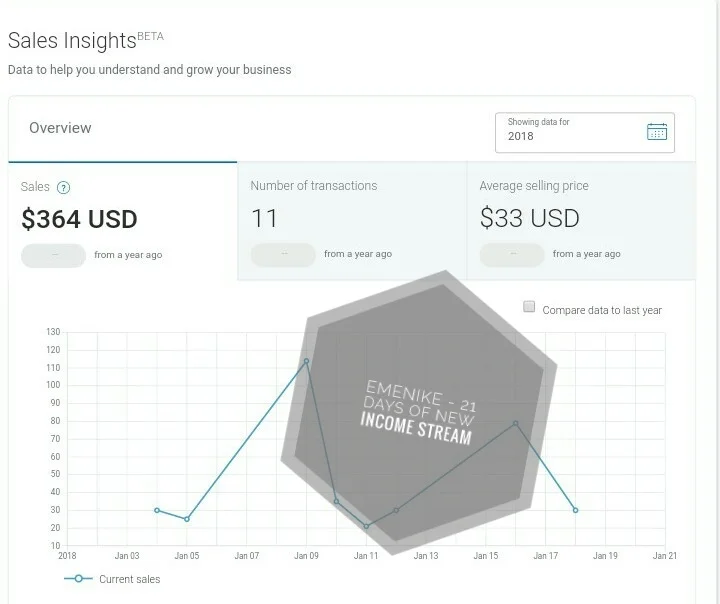720x604 pixels.
Task: Open the calendar icon date picker
Action: (x=657, y=132)
